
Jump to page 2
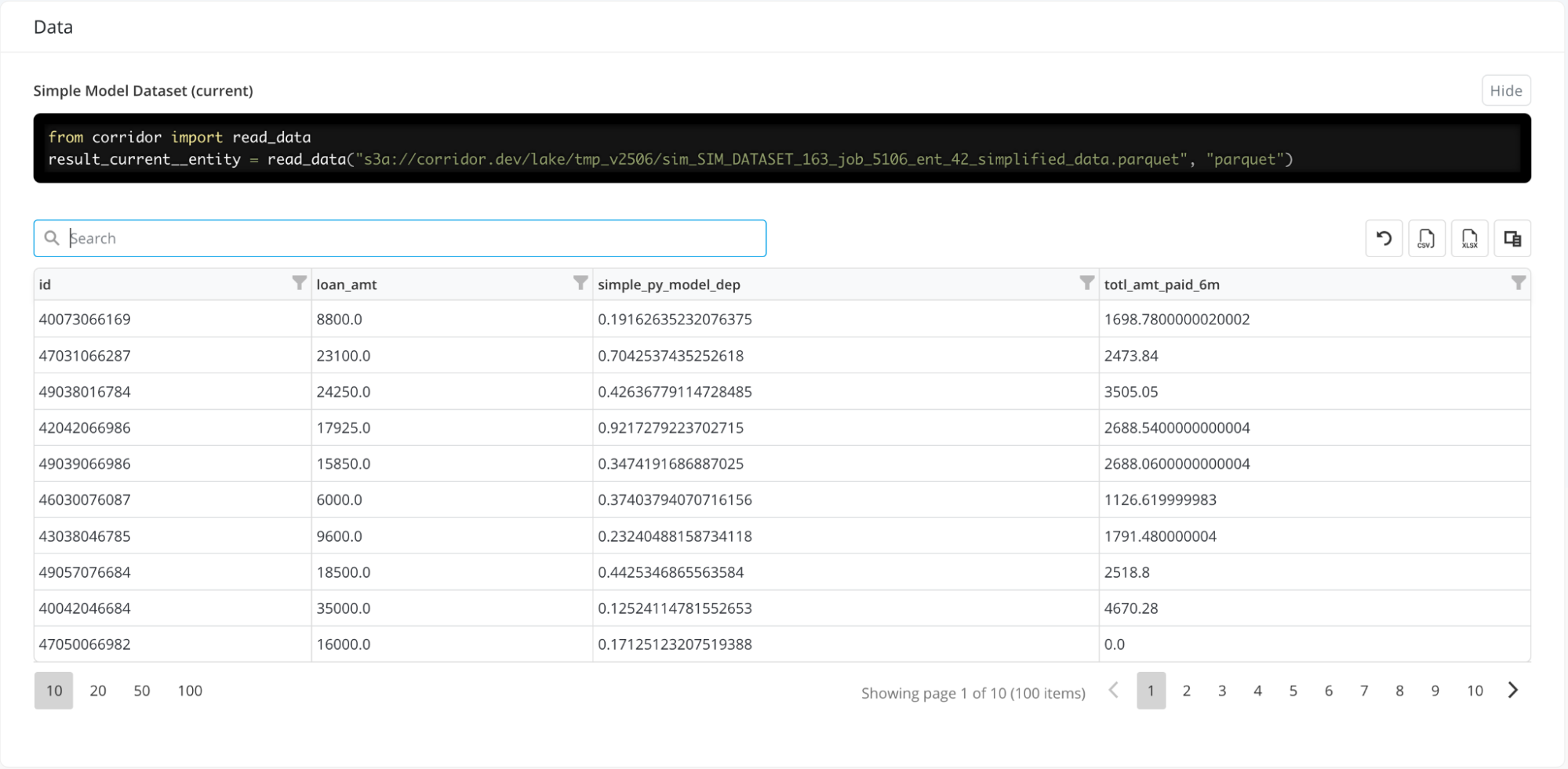coord(1186,691)
